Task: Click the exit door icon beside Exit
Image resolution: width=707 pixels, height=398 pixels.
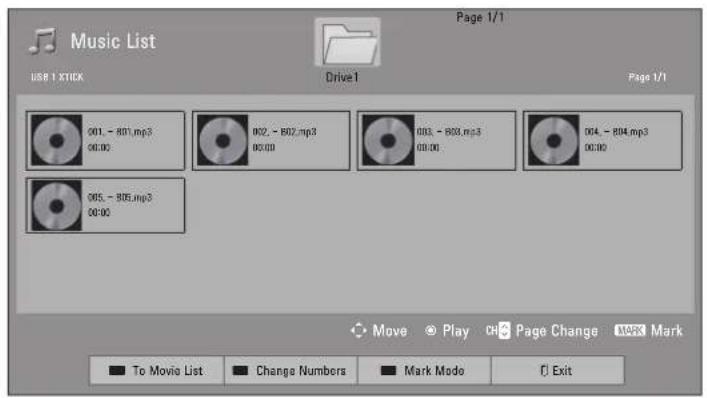Action: pos(544,371)
